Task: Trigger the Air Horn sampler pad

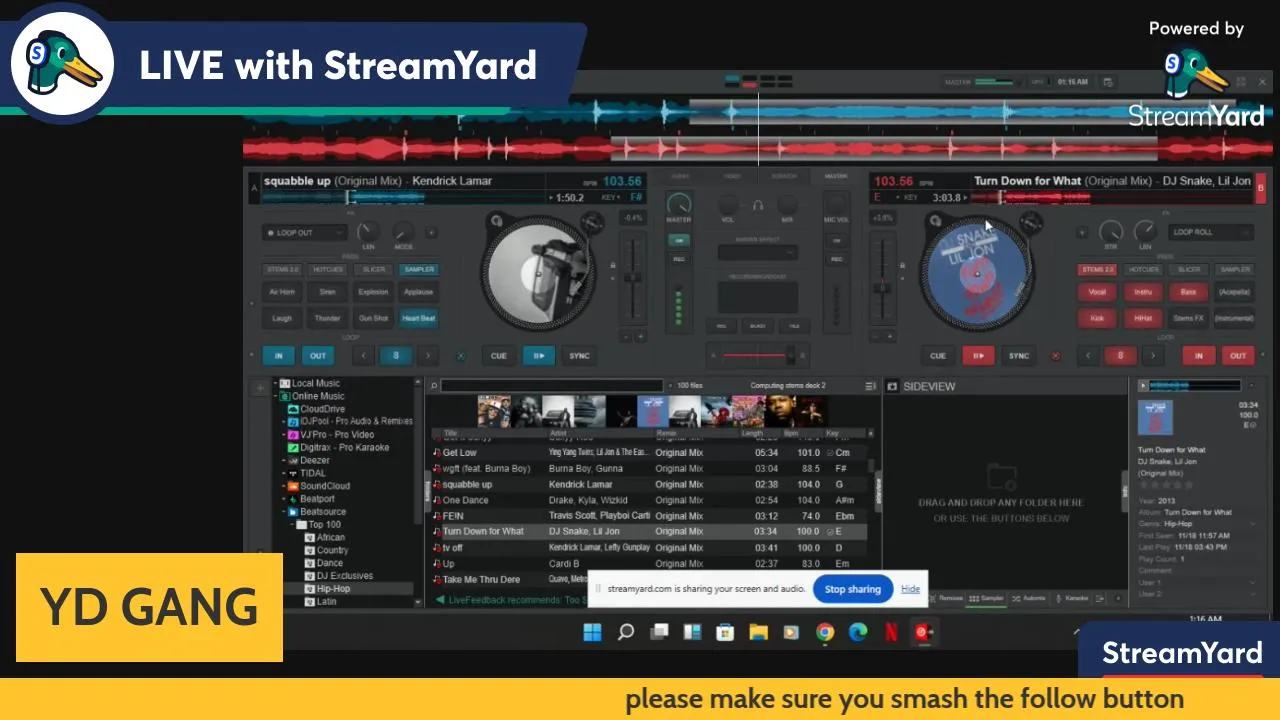Action: [x=282, y=292]
